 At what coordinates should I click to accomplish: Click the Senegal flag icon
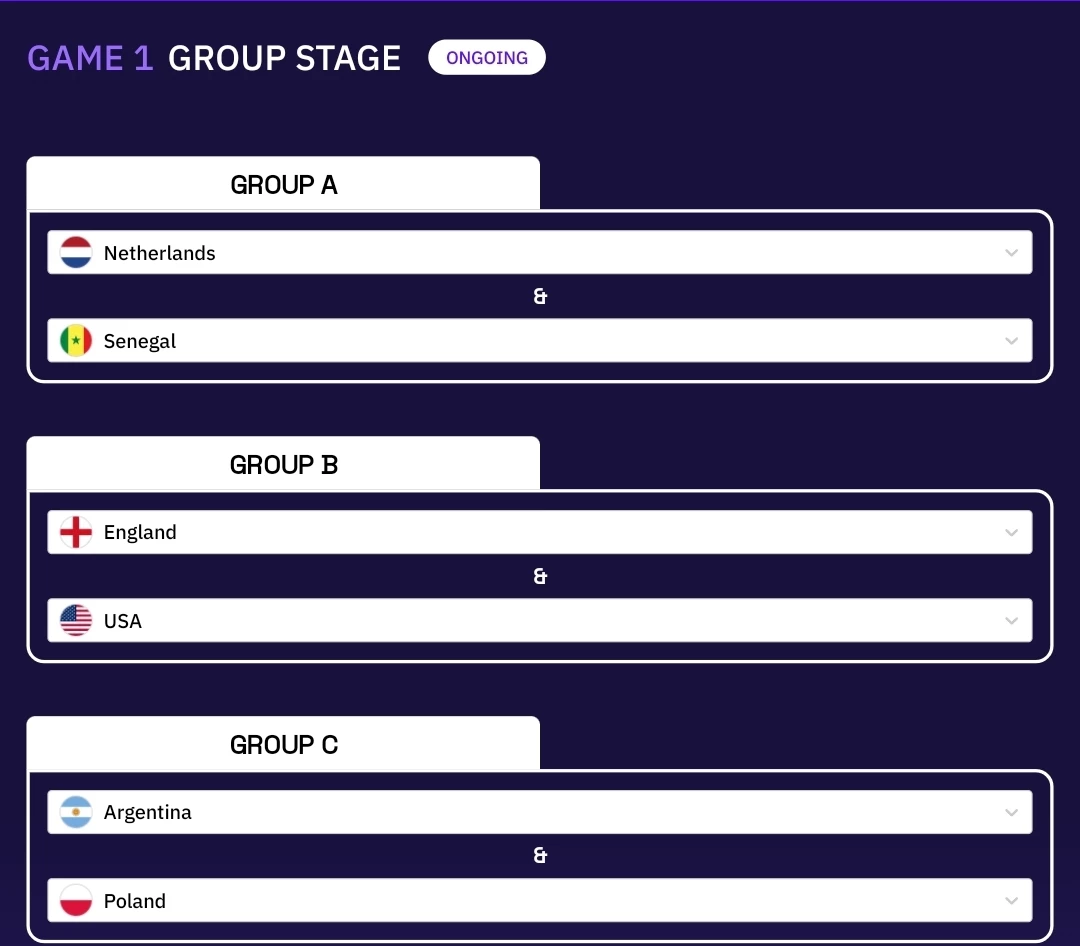[76, 340]
